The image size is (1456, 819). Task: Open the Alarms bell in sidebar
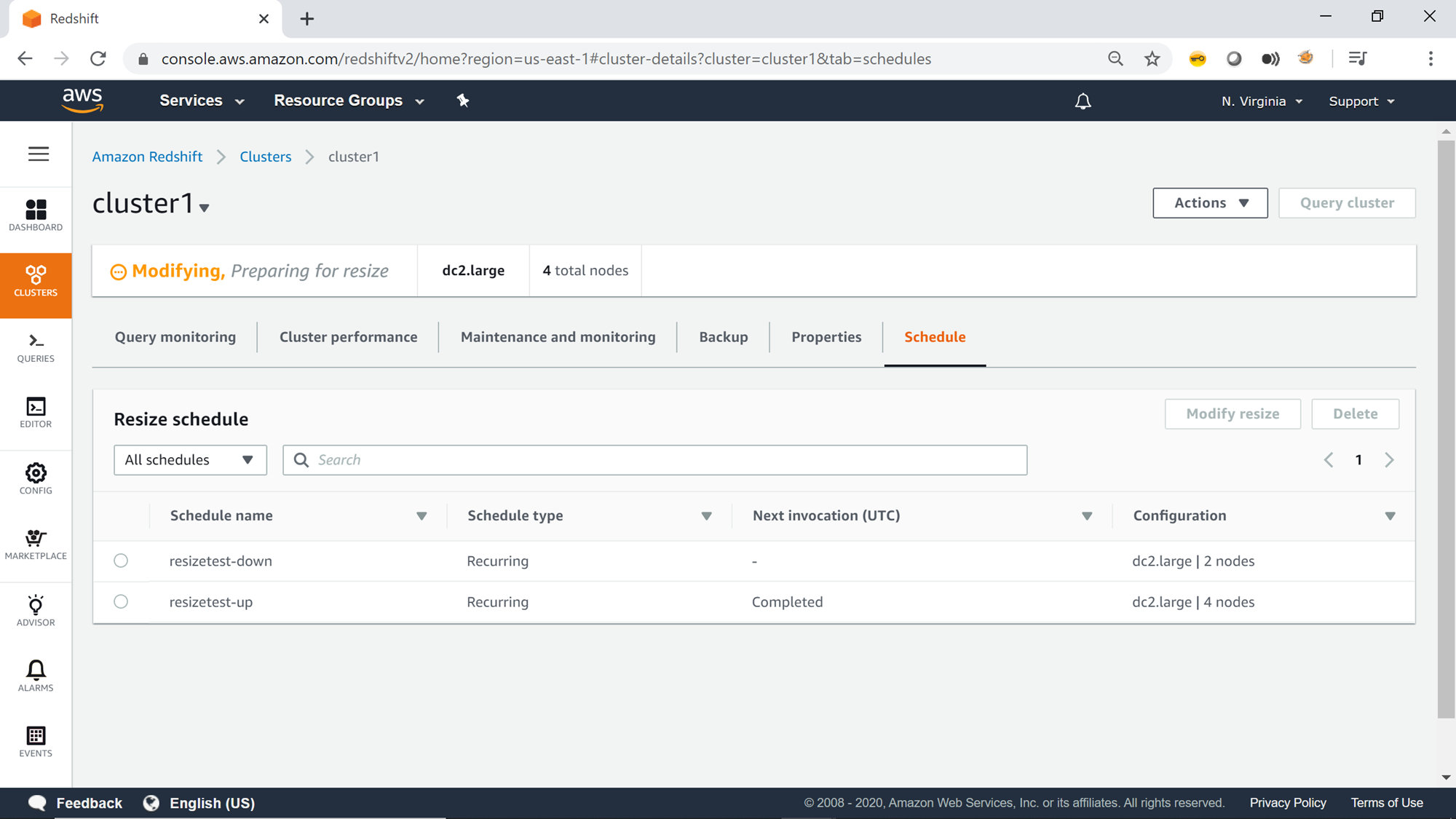[36, 676]
